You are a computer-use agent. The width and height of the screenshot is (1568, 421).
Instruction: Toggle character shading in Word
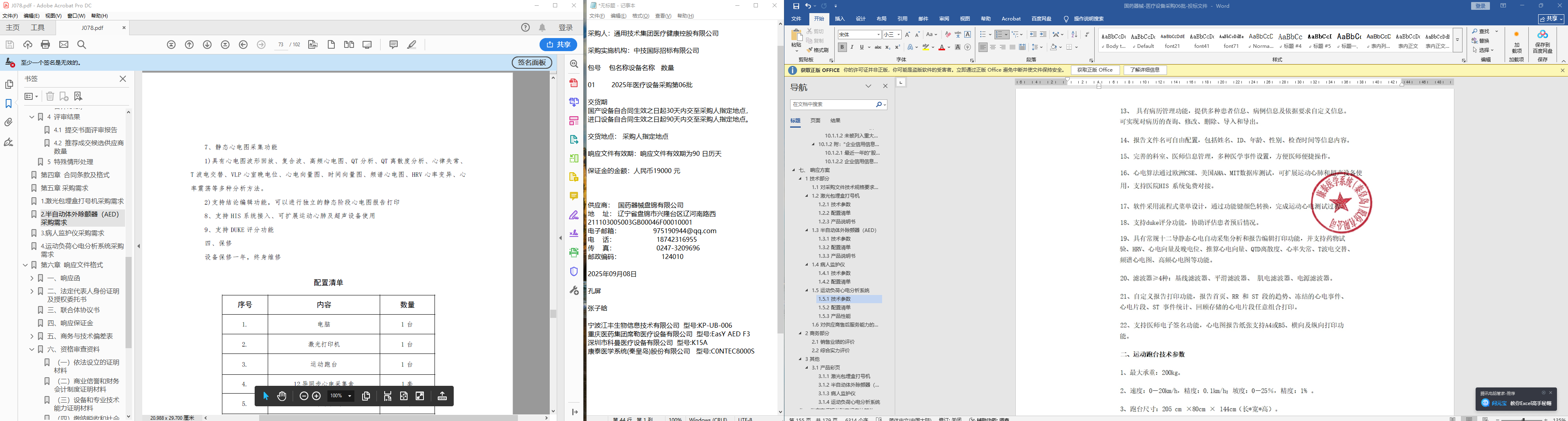[x=957, y=47]
